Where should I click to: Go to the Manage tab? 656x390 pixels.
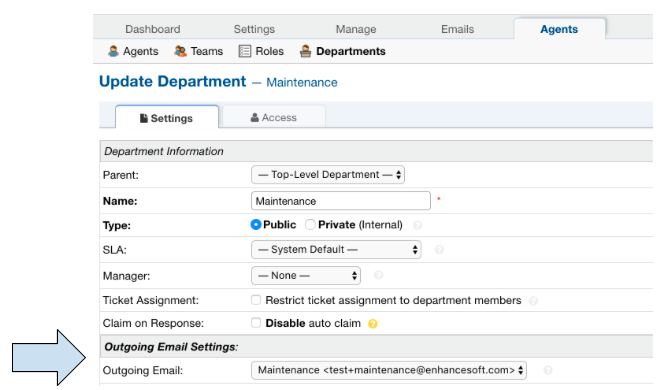tap(356, 29)
